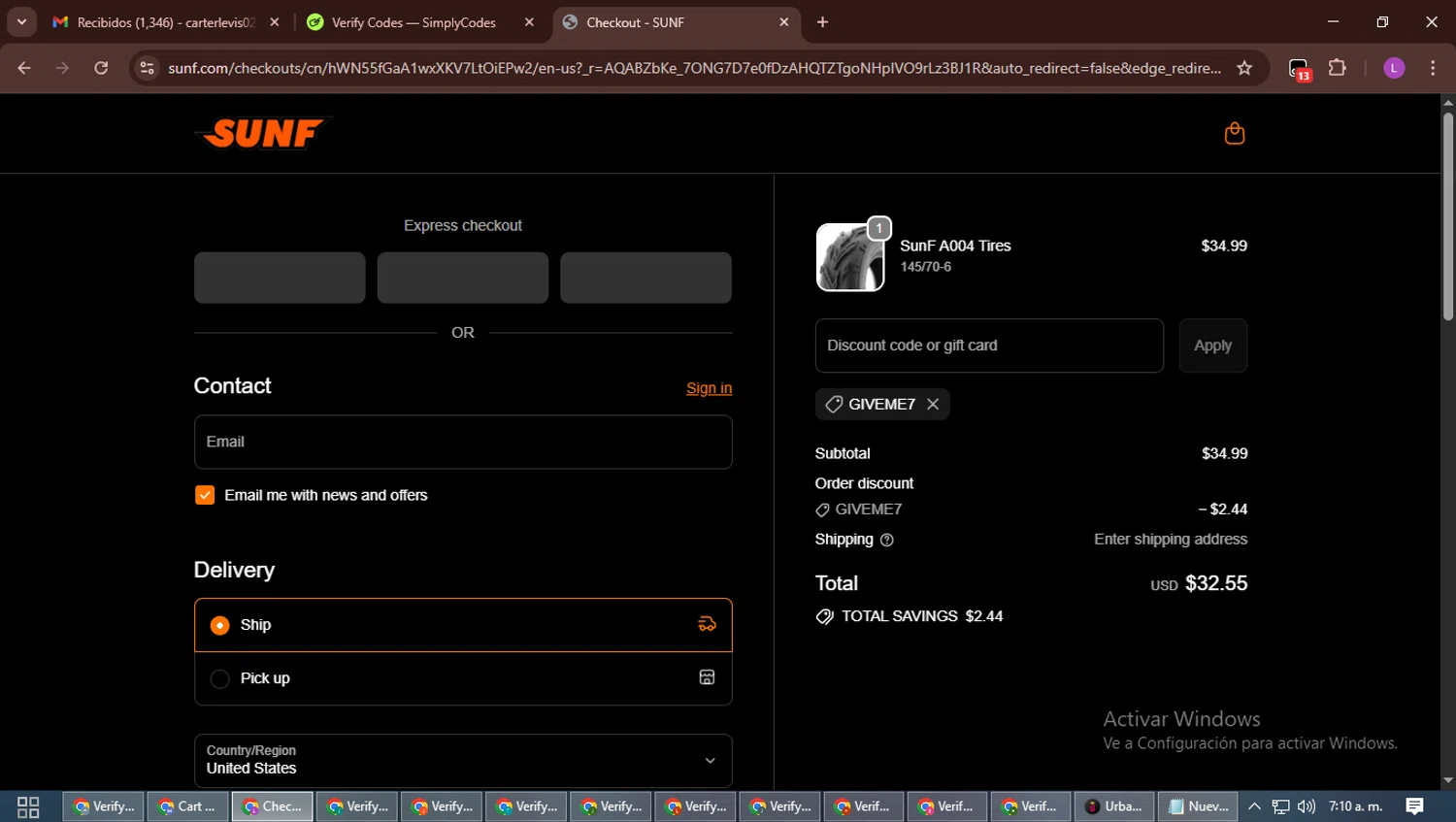Select the Checkout - SUNF tab
Screen dimensions: 1456x822
tap(677, 22)
